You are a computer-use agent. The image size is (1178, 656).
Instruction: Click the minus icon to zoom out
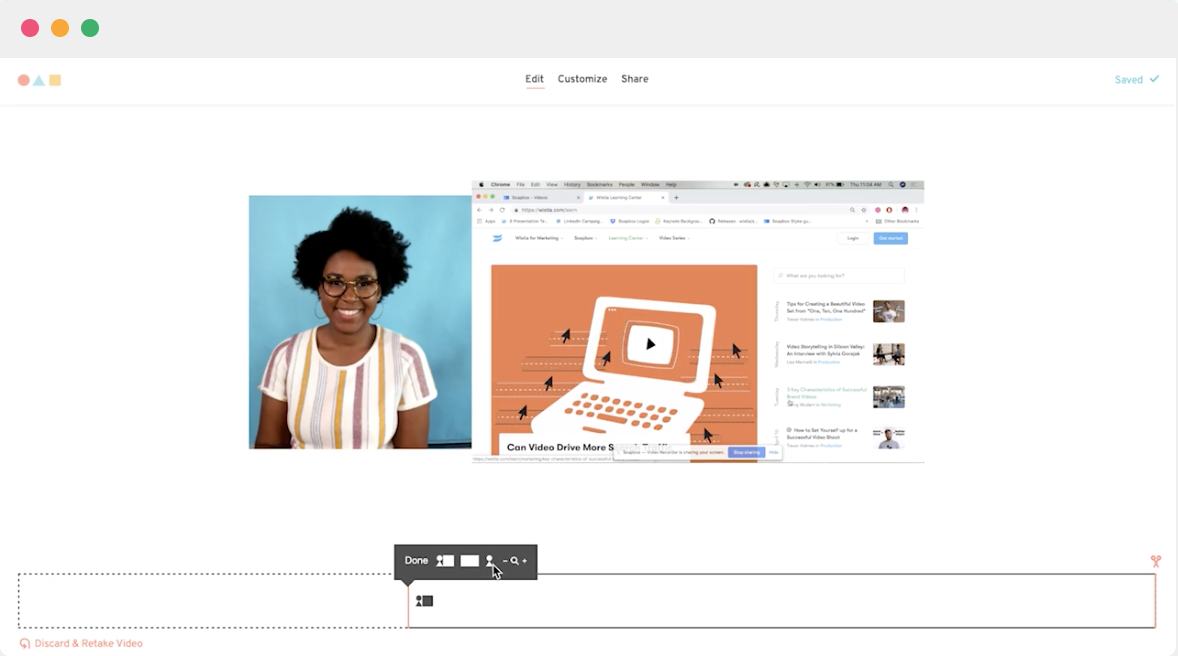click(x=505, y=560)
